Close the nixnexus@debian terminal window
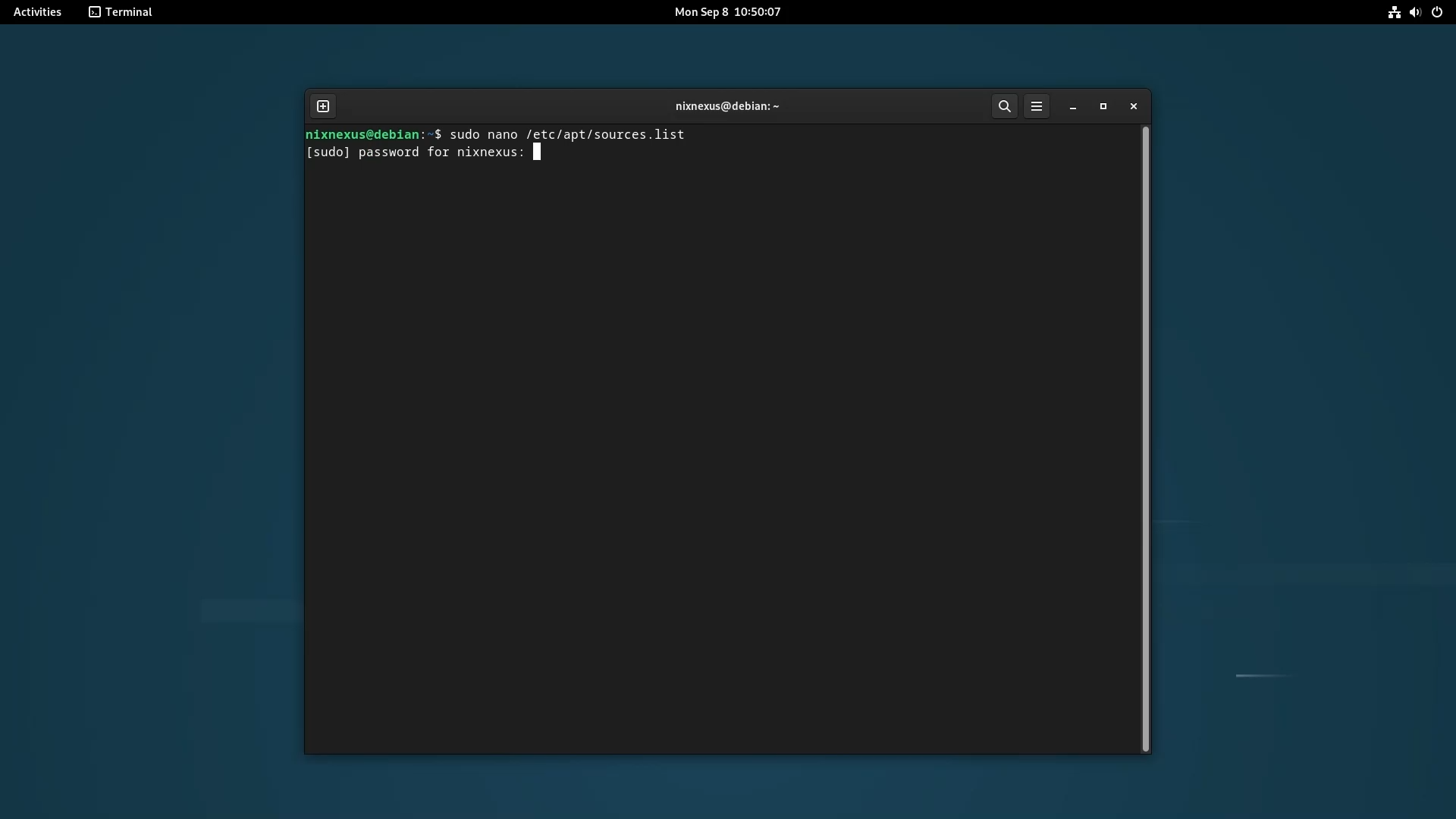The height and width of the screenshot is (819, 1456). tap(1134, 106)
